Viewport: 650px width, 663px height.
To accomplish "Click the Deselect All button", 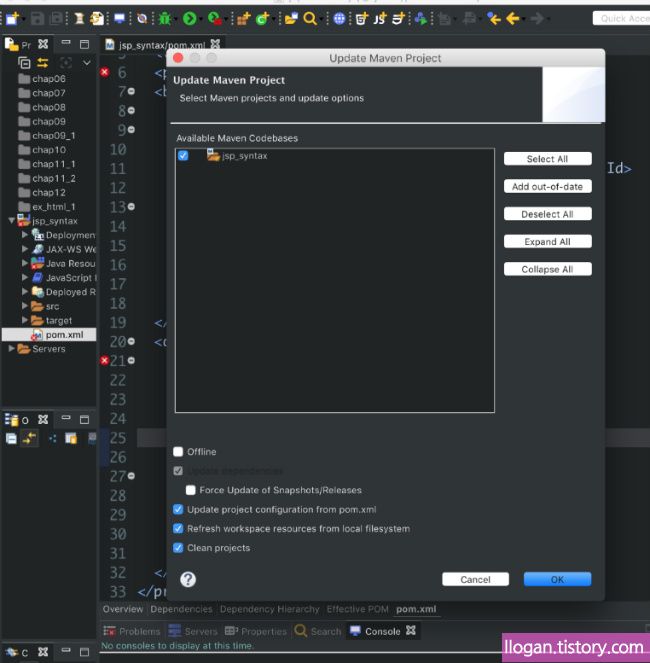I will click(x=547, y=214).
